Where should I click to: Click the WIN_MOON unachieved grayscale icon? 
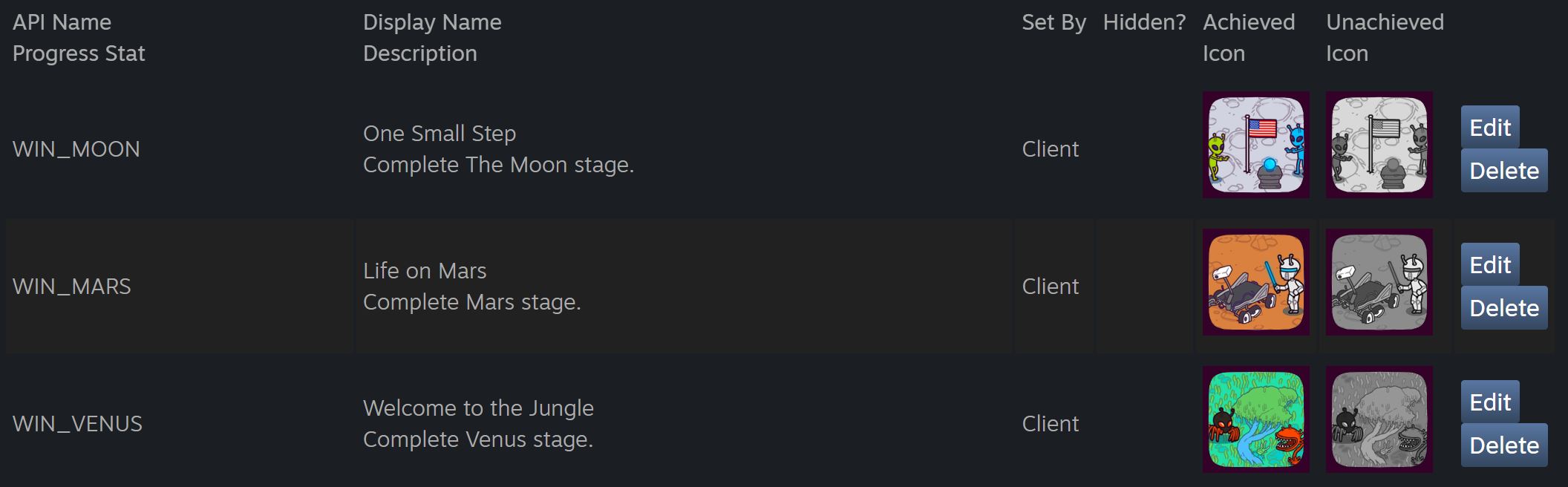[x=1379, y=145]
